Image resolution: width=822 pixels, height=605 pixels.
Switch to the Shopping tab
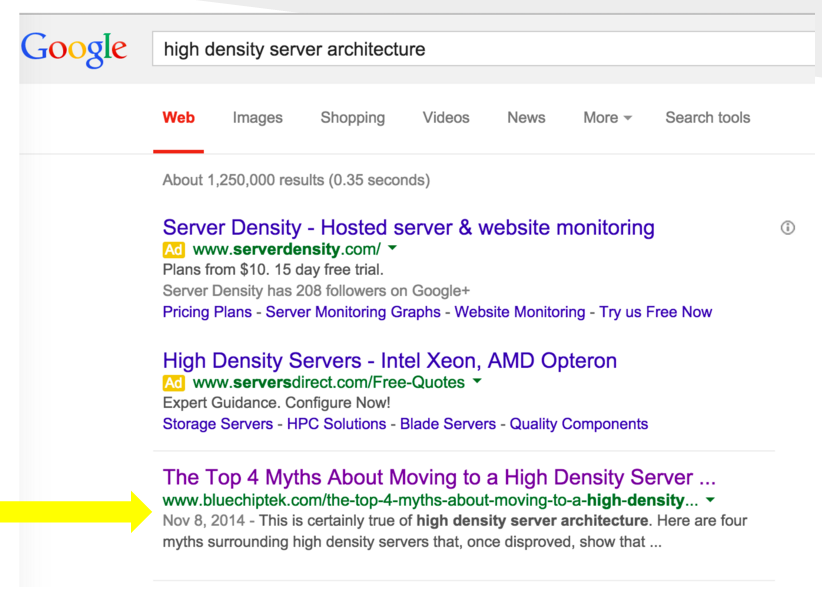click(353, 117)
